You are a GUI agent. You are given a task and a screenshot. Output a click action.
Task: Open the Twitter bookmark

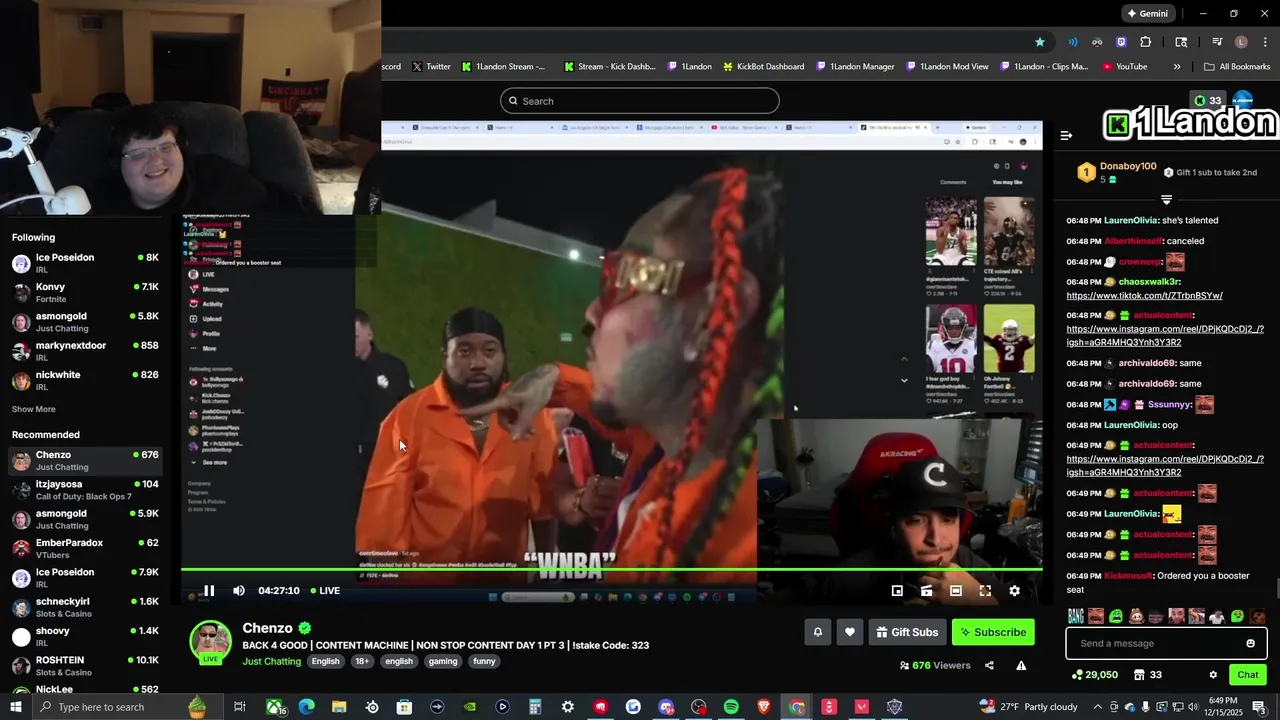coord(431,67)
